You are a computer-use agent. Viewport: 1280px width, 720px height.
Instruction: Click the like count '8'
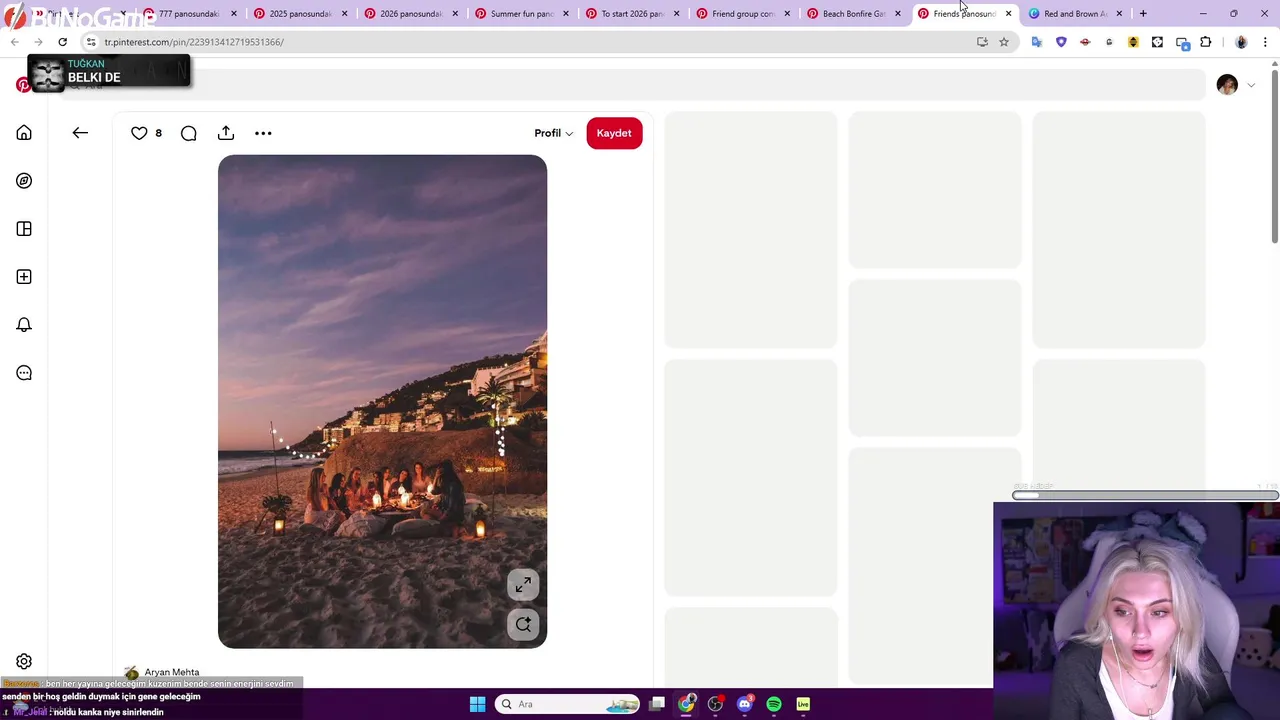click(158, 133)
